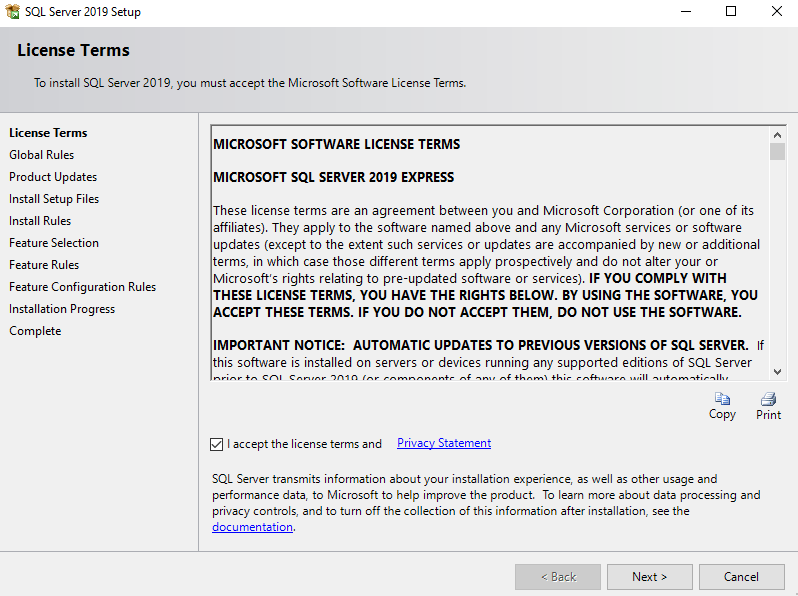Screen dimensions: 798x596
Task: Maximize the SQL Server Setup window
Action: pyautogui.click(x=731, y=11)
